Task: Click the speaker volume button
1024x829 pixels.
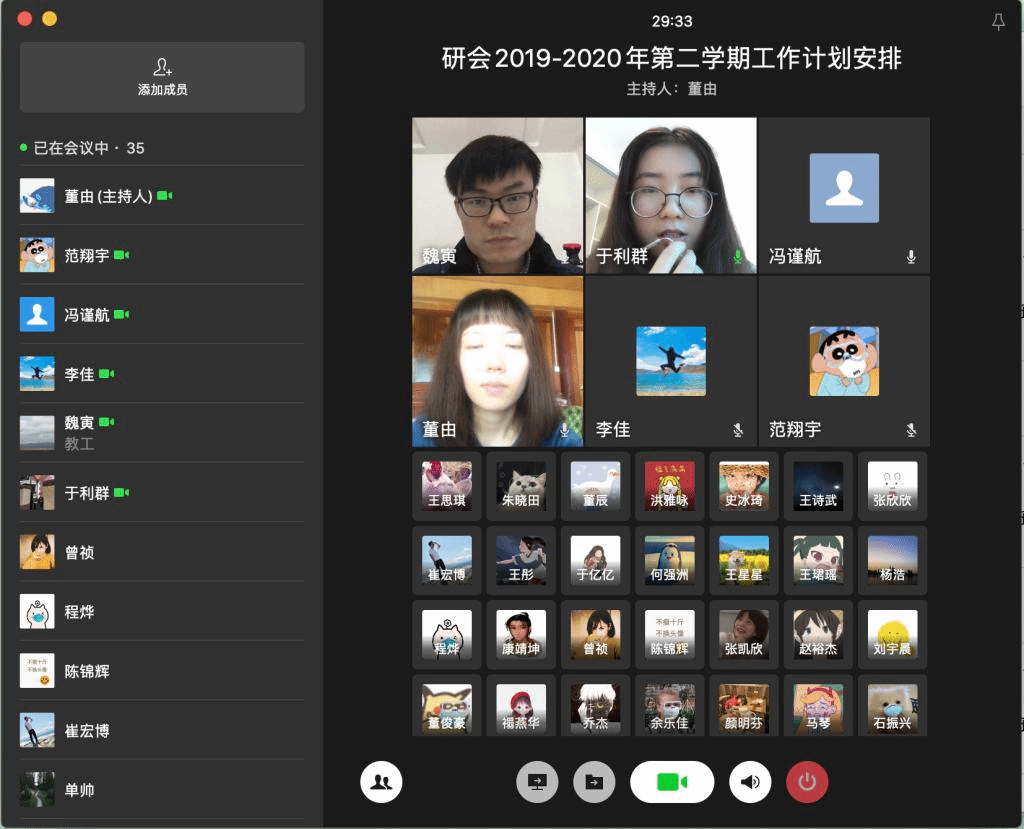Action: pyautogui.click(x=750, y=782)
